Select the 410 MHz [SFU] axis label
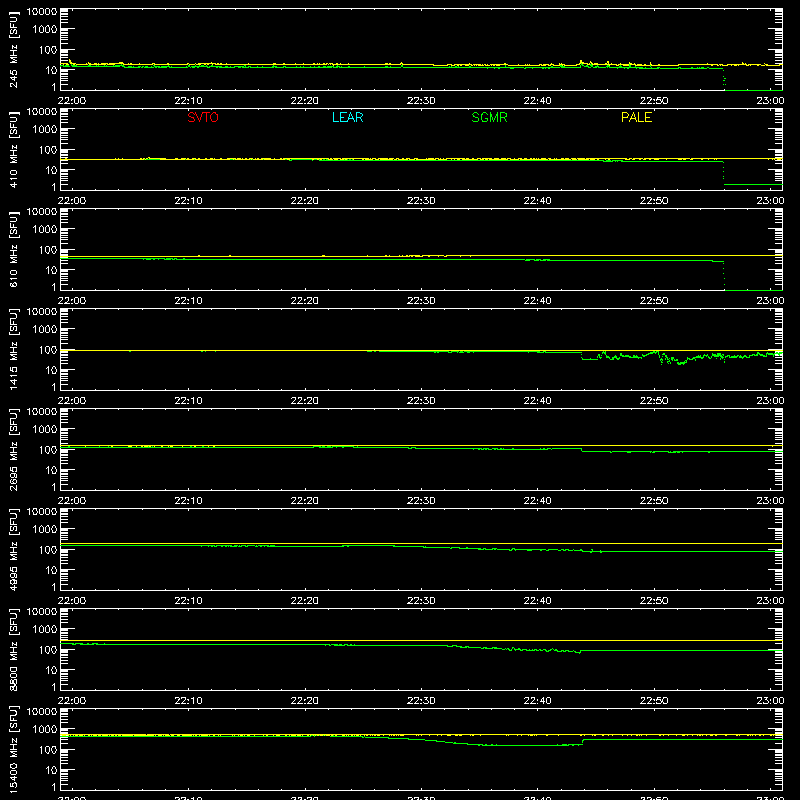Image resolution: width=800 pixels, height=800 pixels. (13, 149)
